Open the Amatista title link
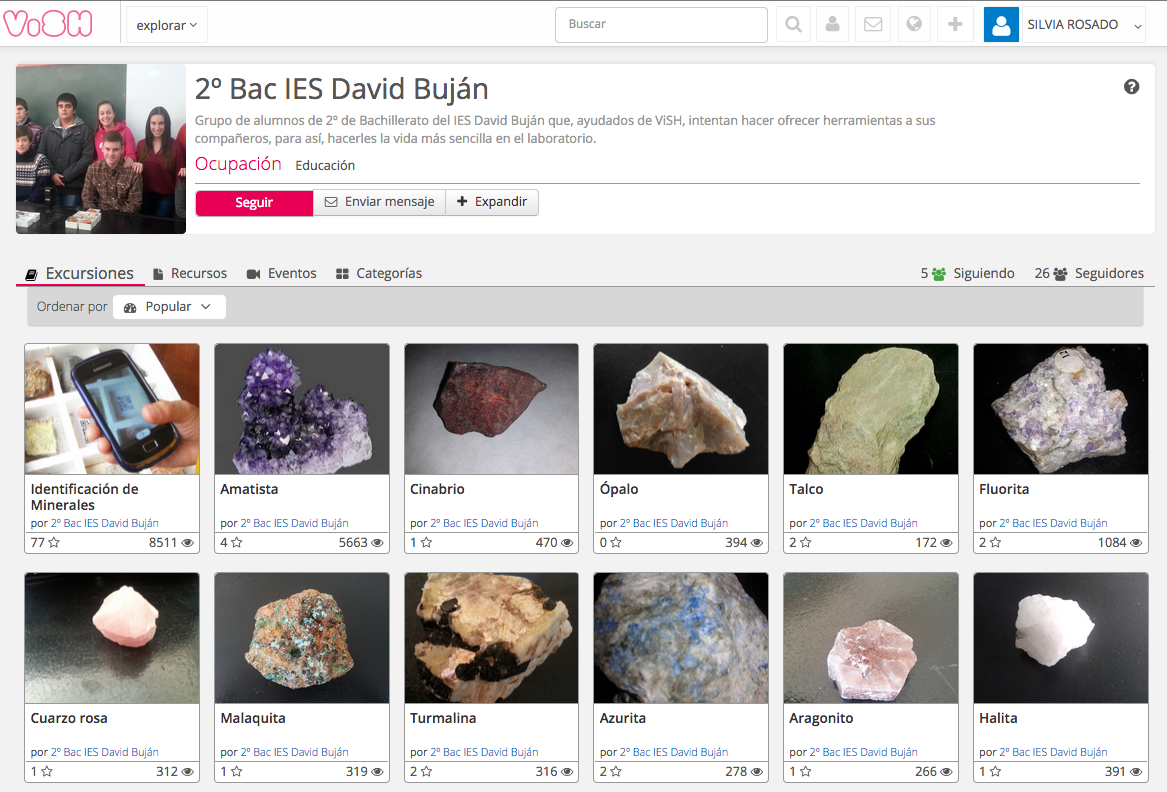The height and width of the screenshot is (792, 1167). pyautogui.click(x=249, y=489)
